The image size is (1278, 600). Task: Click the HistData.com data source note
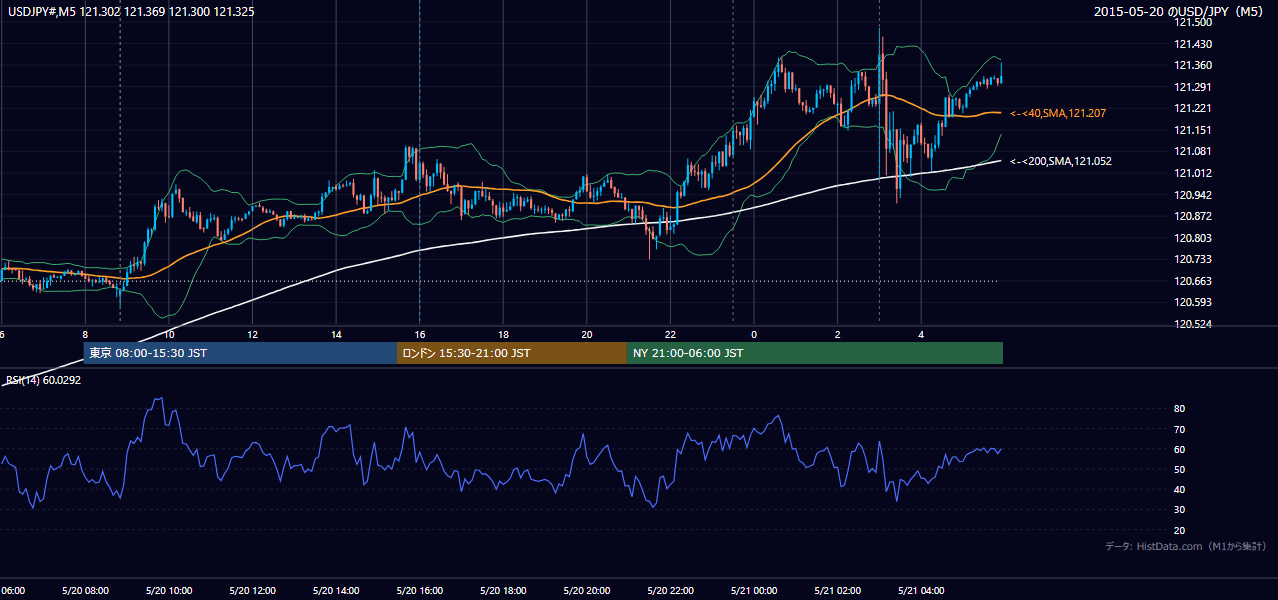[1186, 546]
